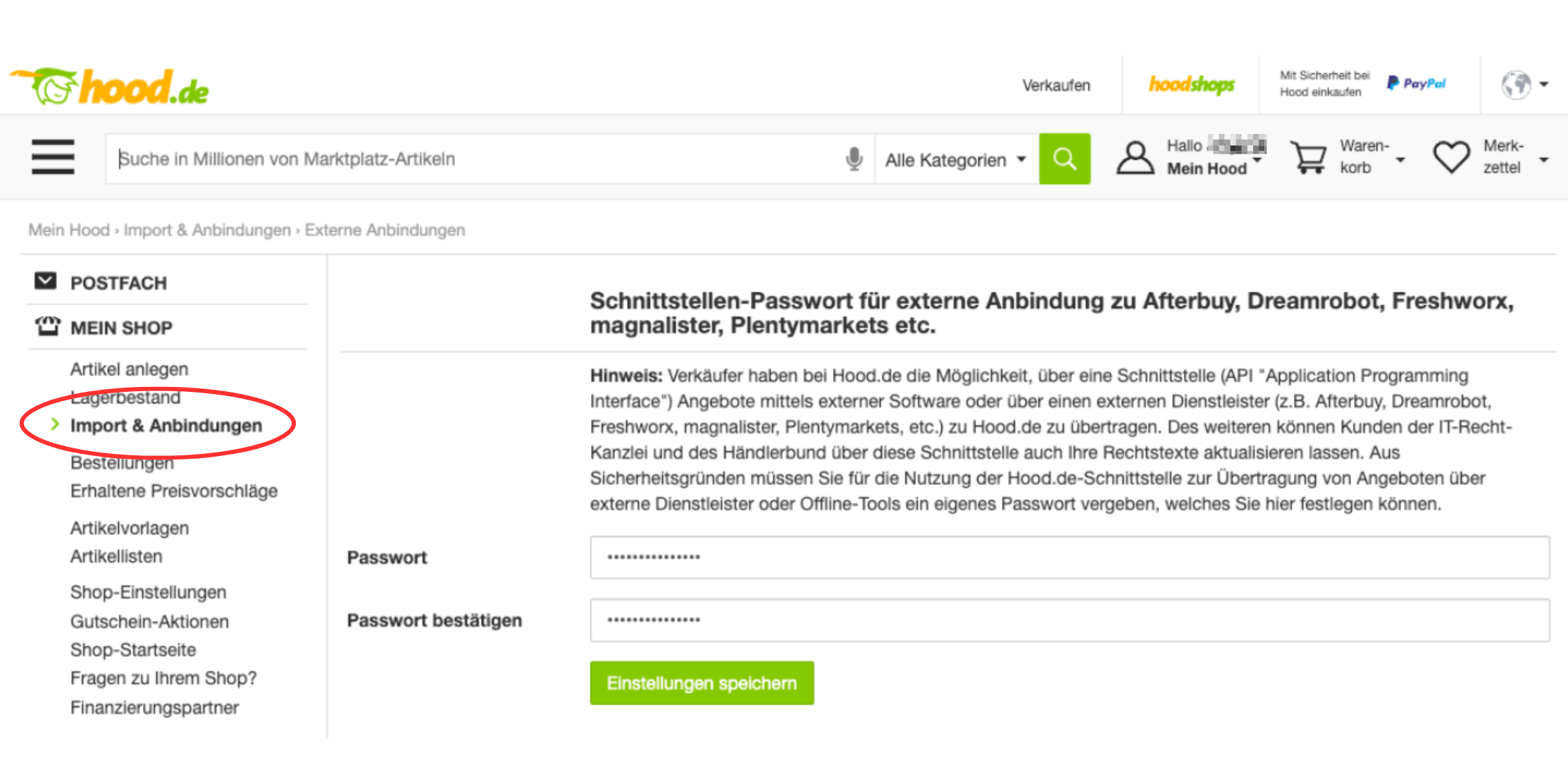Click the globe language icon
Viewport: 1568px width, 757px height.
(x=1516, y=85)
